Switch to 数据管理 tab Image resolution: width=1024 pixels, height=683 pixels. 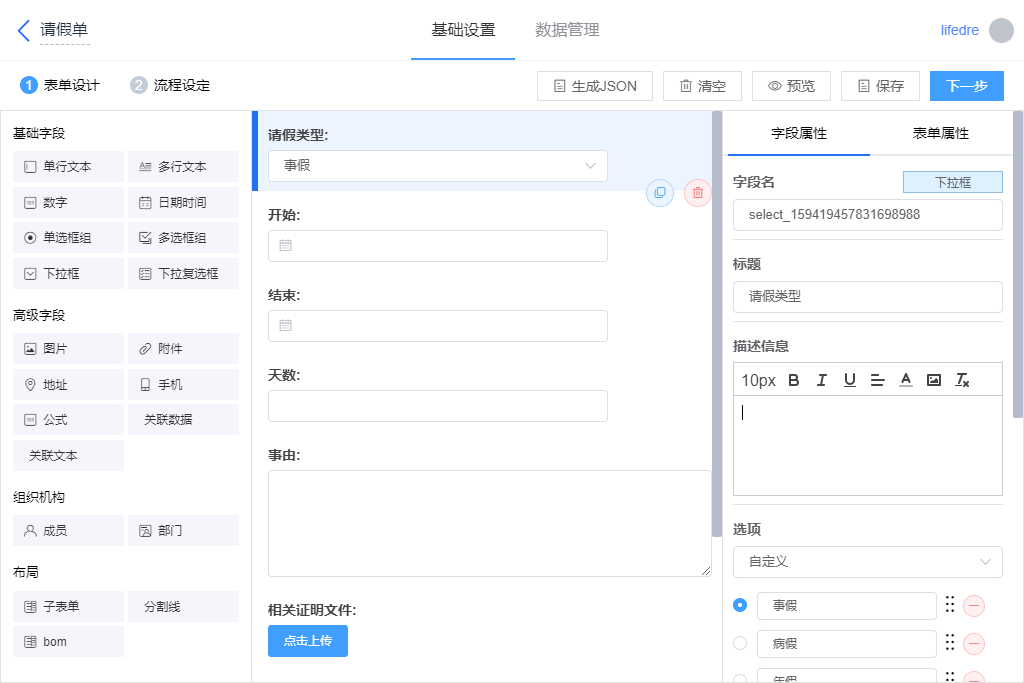[x=567, y=30]
